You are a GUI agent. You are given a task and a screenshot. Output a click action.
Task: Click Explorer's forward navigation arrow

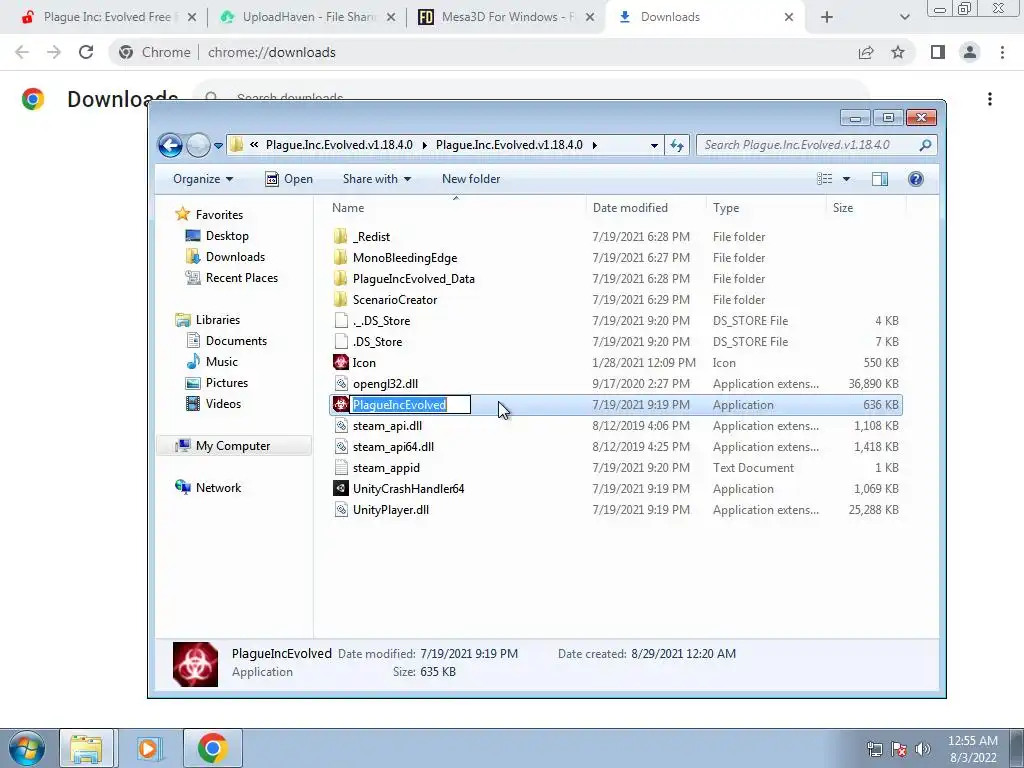tap(198, 145)
